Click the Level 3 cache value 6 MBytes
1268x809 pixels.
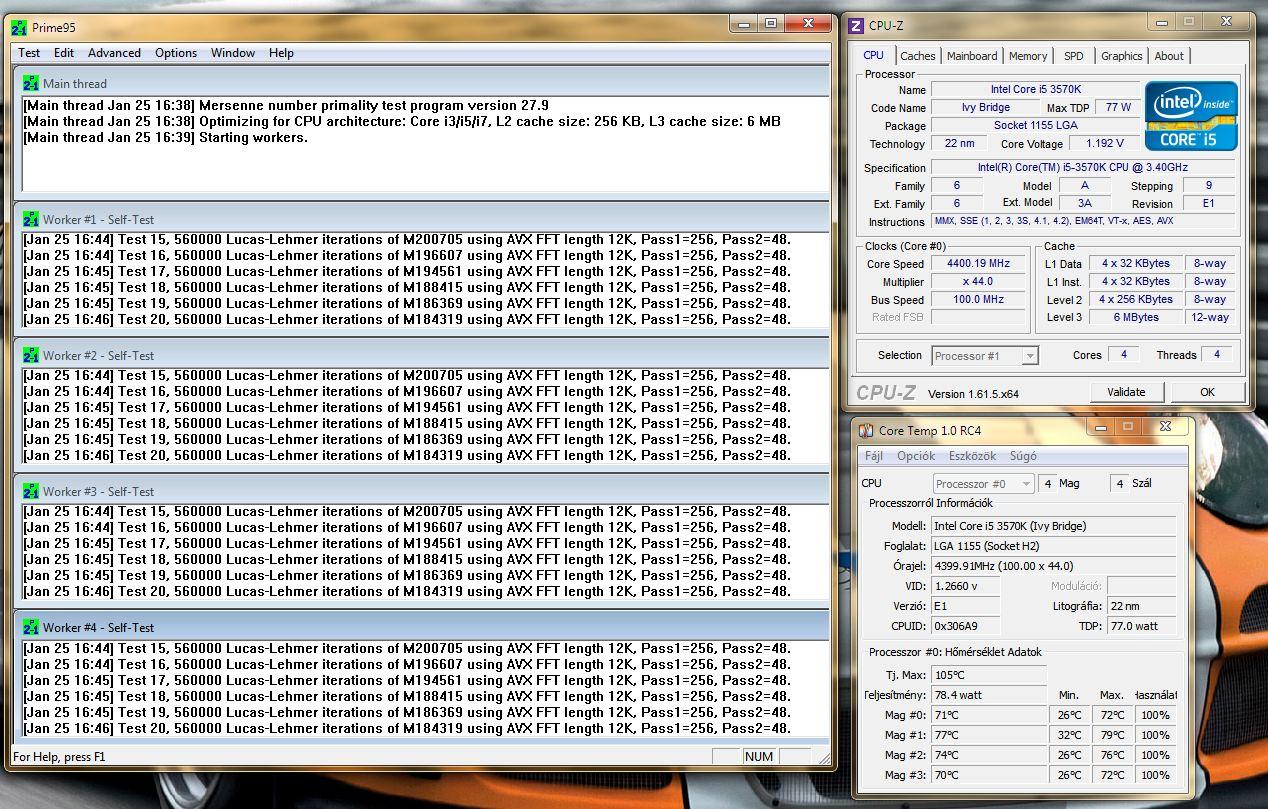tap(1135, 318)
